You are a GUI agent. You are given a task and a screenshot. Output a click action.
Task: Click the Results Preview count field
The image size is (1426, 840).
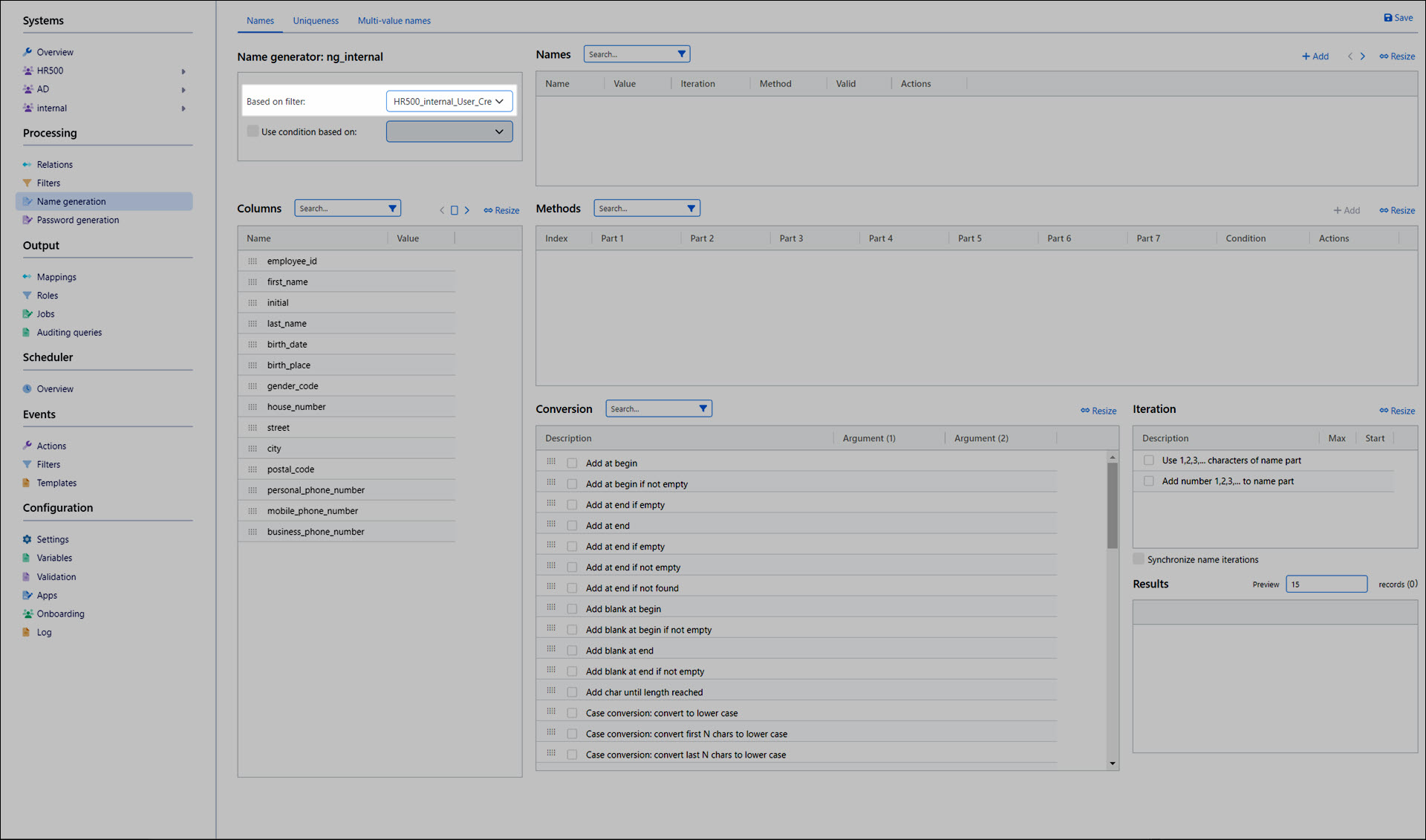click(x=1326, y=585)
